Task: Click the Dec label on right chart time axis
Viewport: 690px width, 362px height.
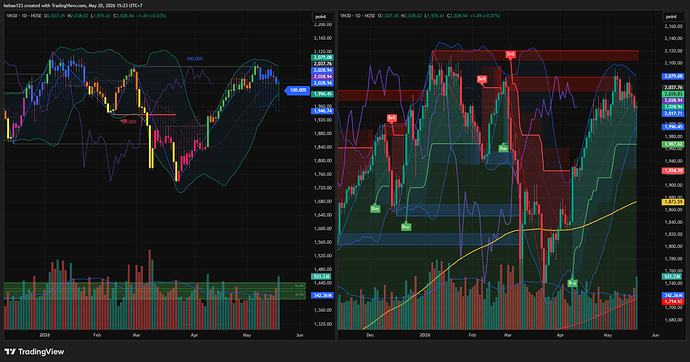Action: tap(370, 335)
